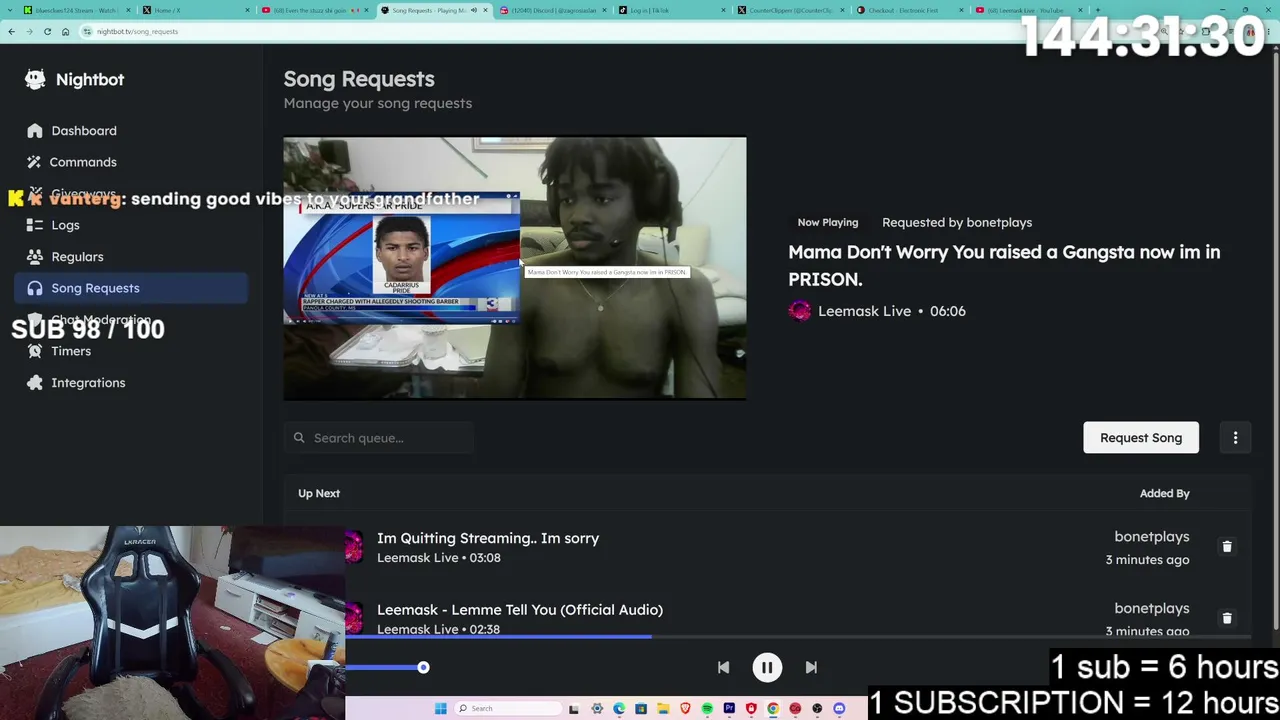Click the browser back arrow
This screenshot has width=1280, height=720.
point(11,31)
